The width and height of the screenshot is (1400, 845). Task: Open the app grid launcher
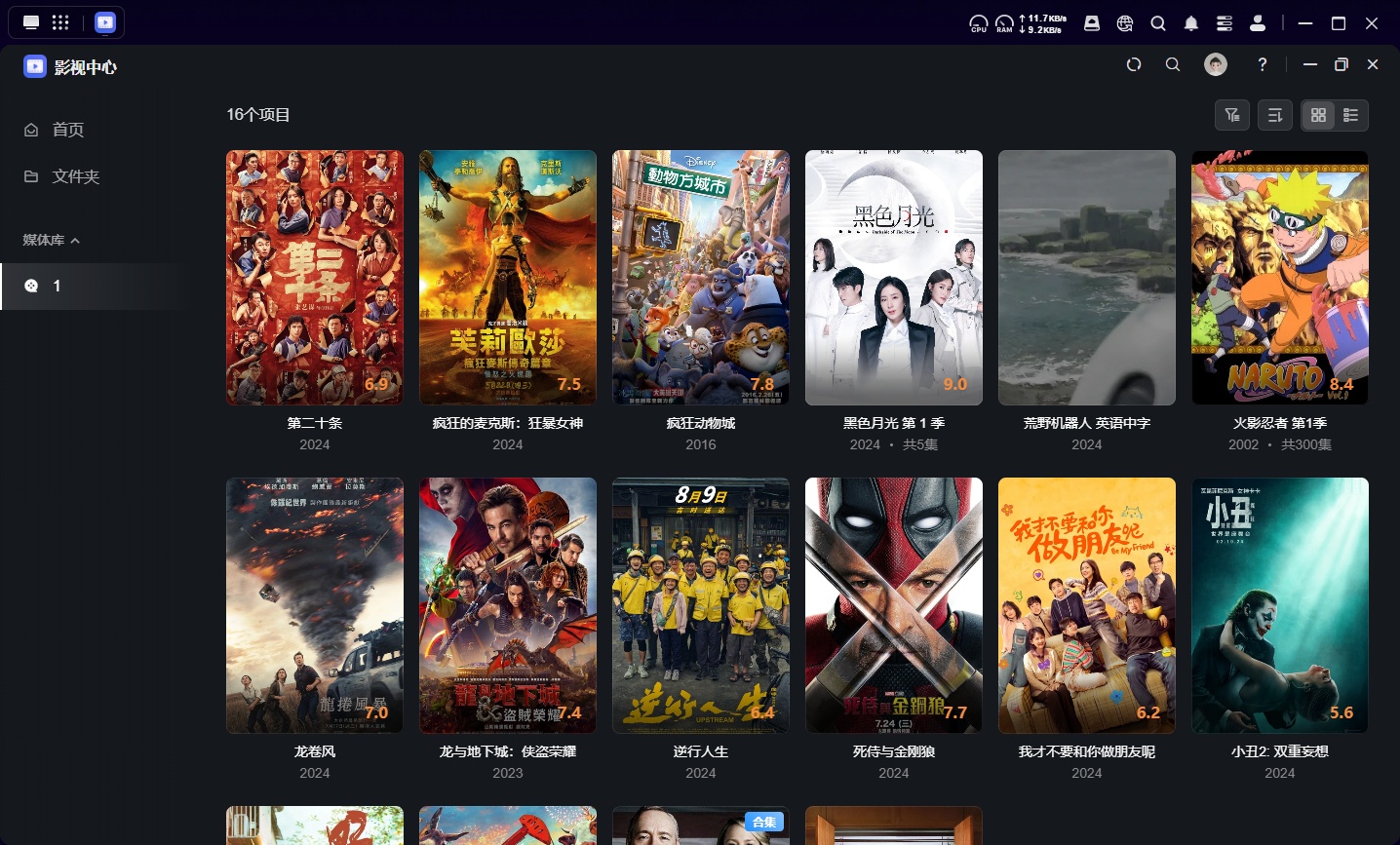(x=60, y=22)
